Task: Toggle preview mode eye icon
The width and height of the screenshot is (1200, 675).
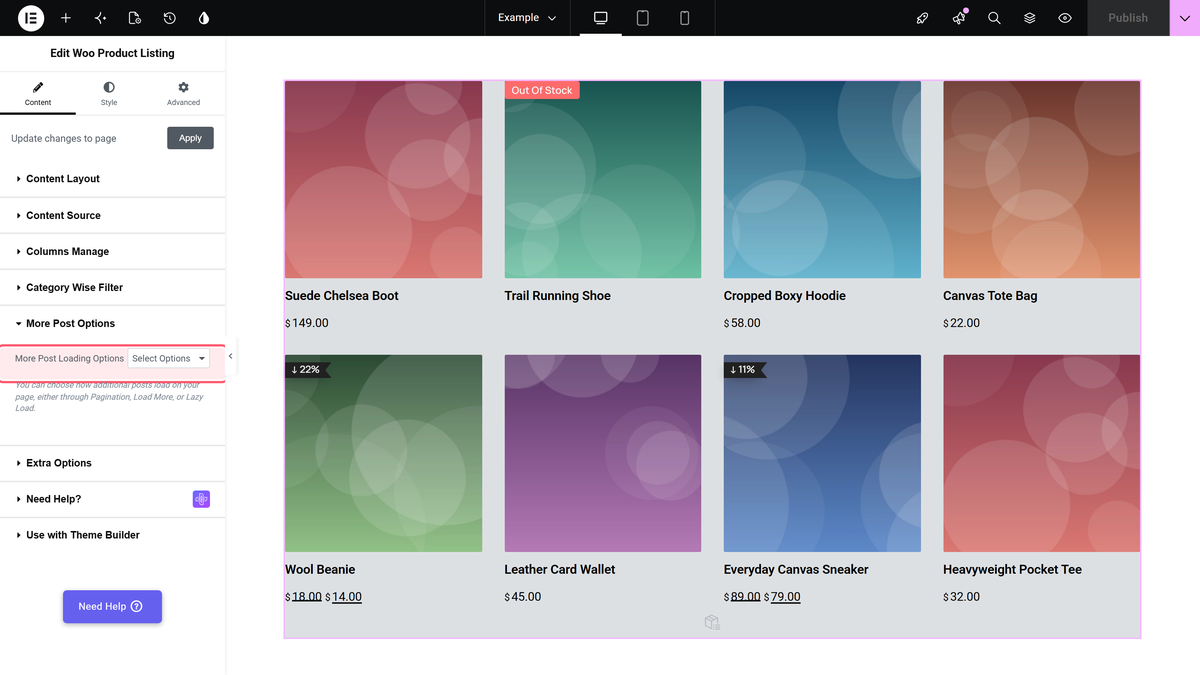Action: 1065,18
